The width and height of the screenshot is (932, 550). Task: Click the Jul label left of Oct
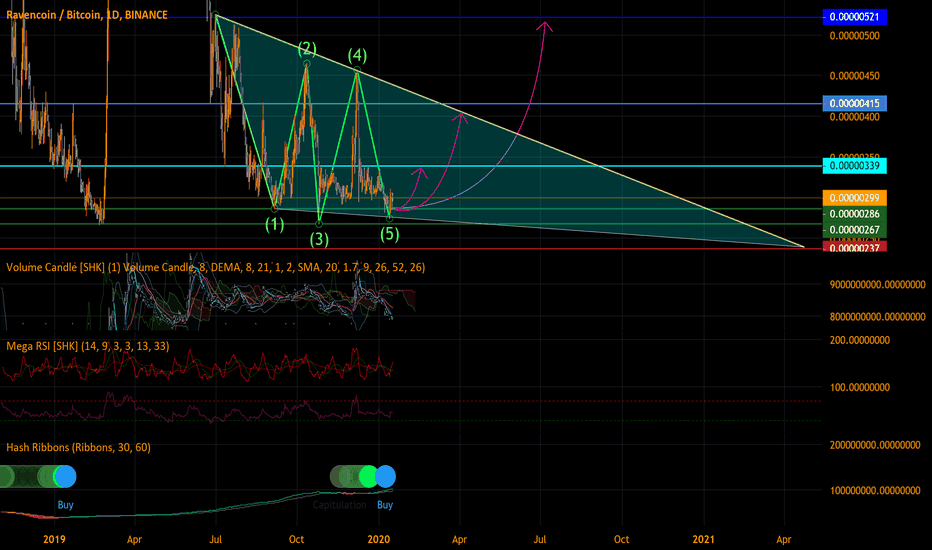(216, 539)
